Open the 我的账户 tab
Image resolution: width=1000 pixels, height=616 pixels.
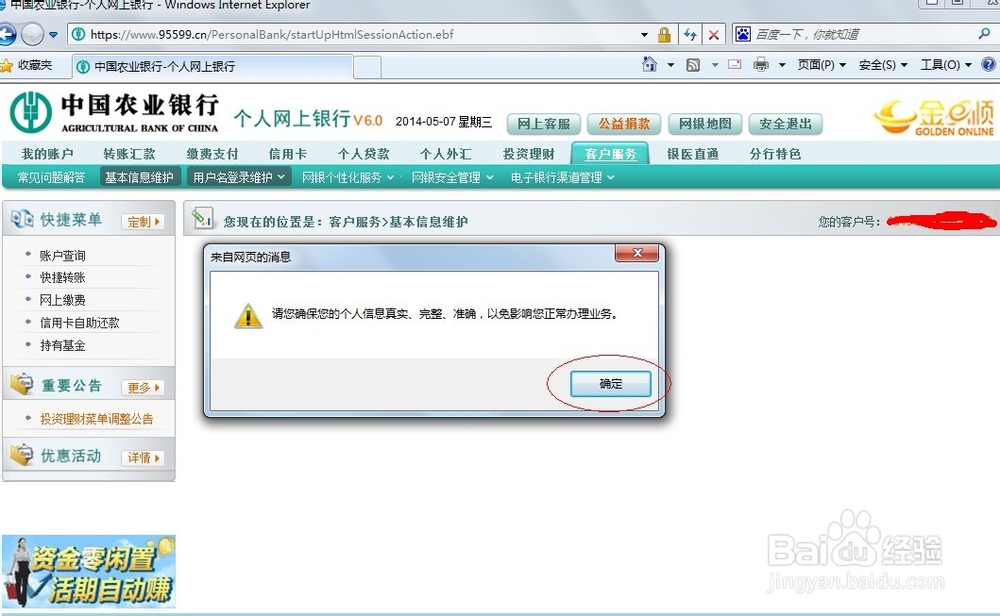coord(47,154)
